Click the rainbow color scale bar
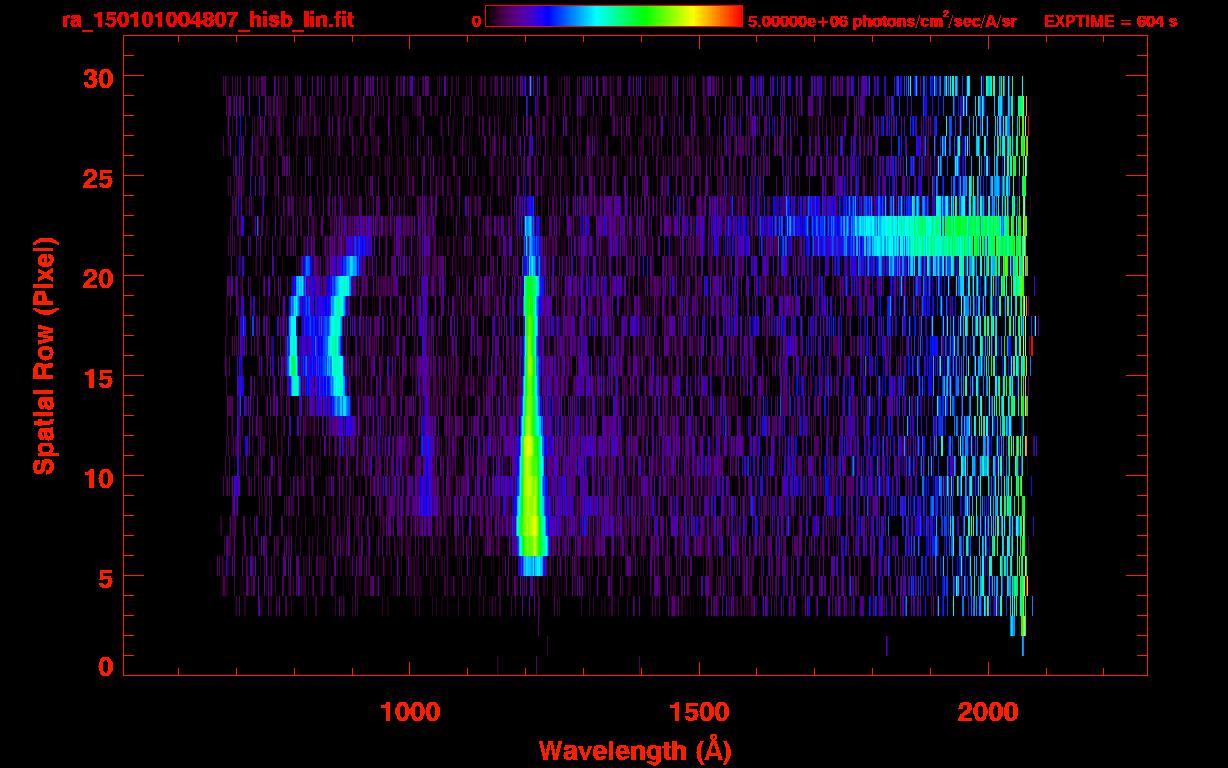The width and height of the screenshot is (1228, 768). (613, 16)
